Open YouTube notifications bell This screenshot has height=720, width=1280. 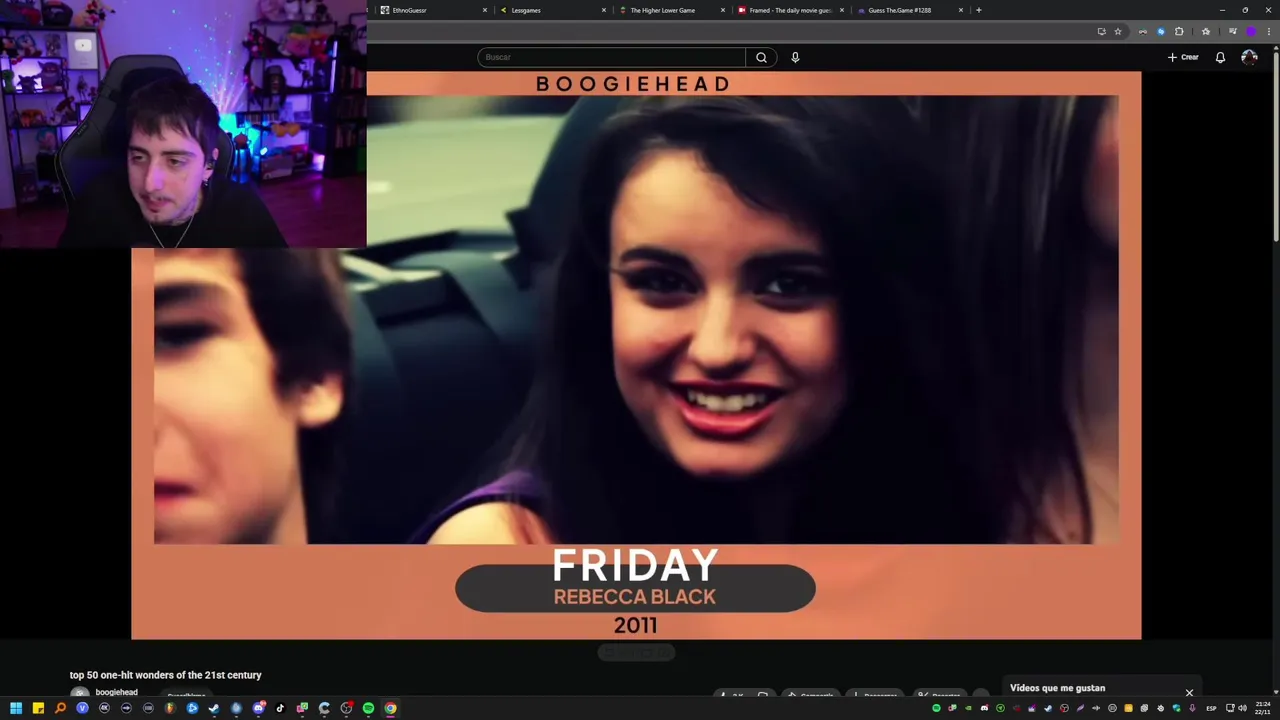tap(1220, 57)
